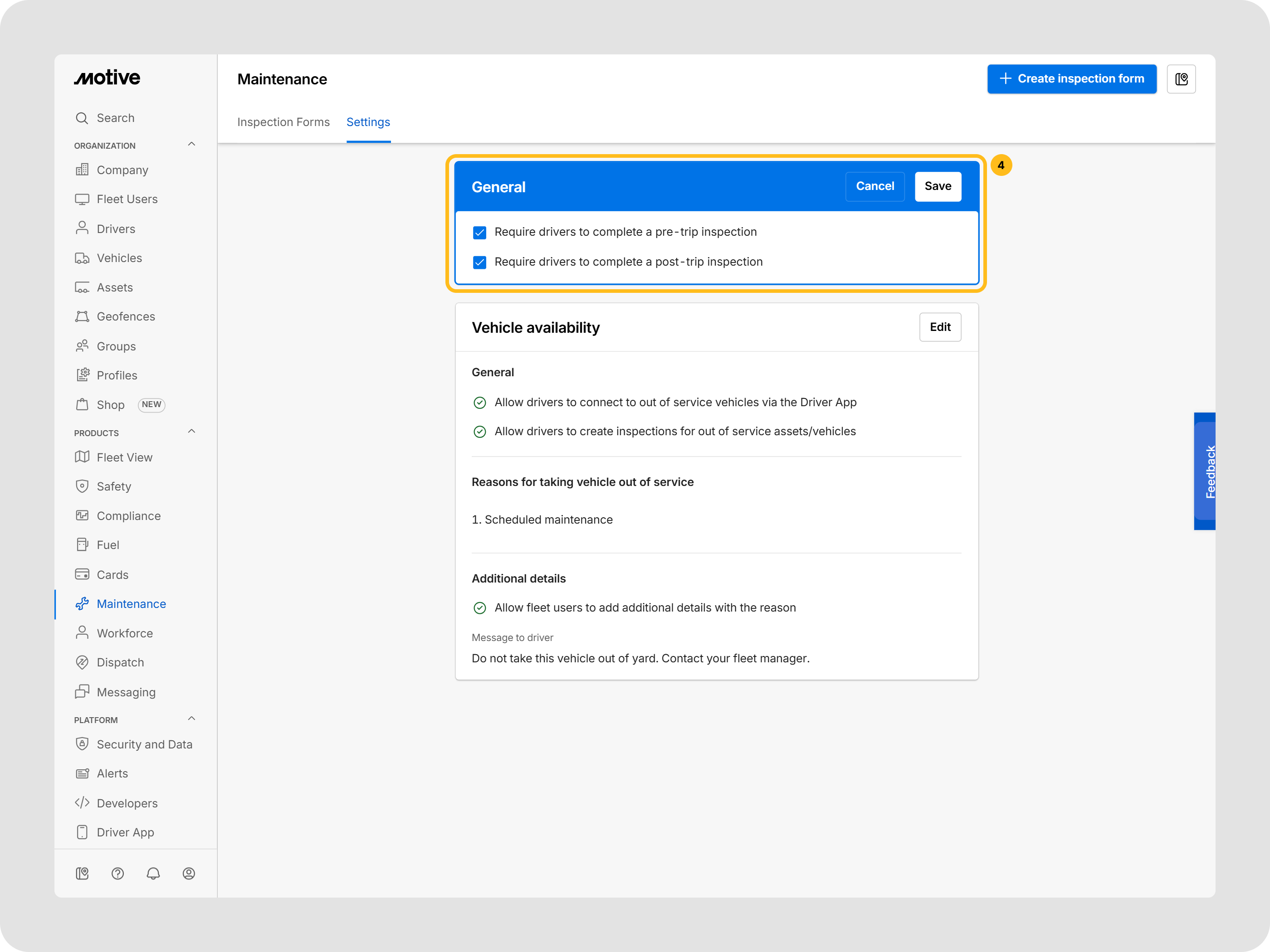
Task: Uncheck the post-trip inspection requirement checkbox
Action: [x=479, y=262]
